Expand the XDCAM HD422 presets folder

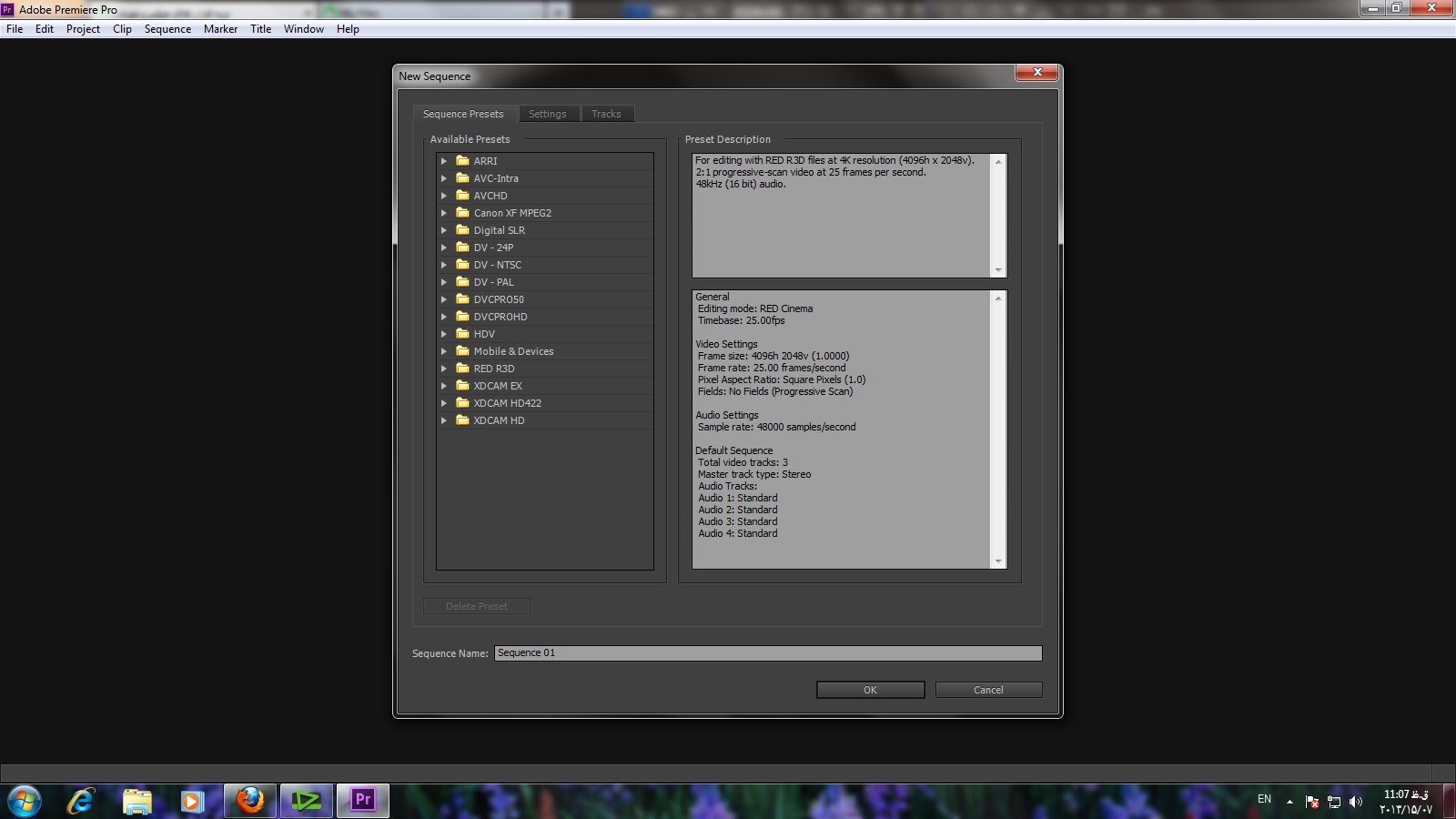click(x=444, y=403)
